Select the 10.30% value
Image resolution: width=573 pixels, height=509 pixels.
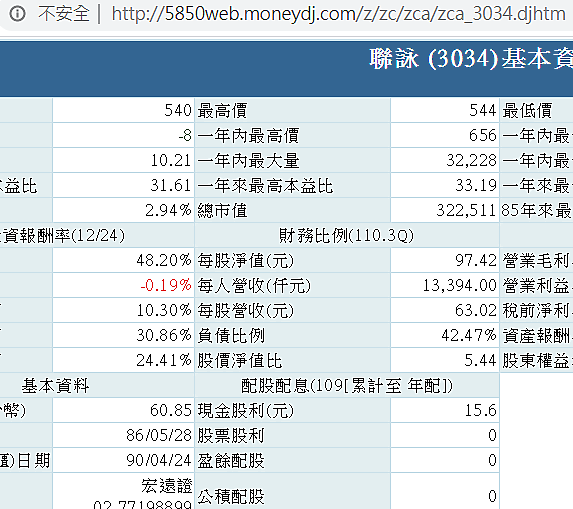click(x=164, y=311)
